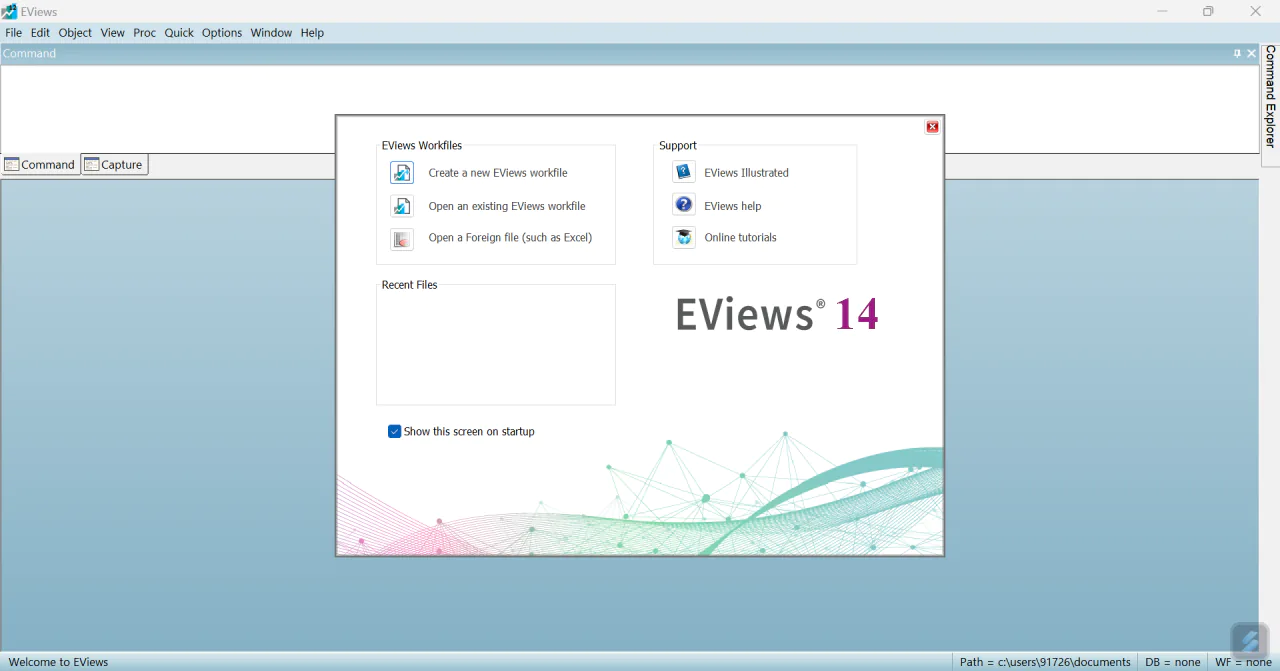Click Open an existing EViews workfile link
Image resolution: width=1280 pixels, height=671 pixels.
[x=507, y=206]
